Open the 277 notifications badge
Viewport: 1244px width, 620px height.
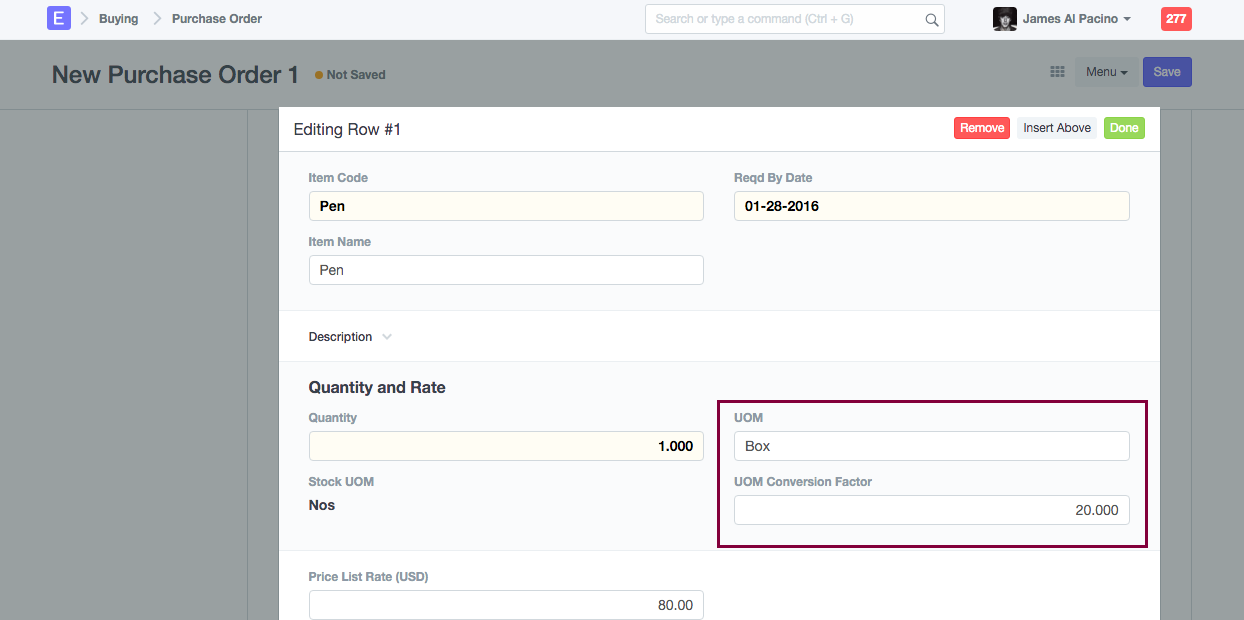(1175, 19)
